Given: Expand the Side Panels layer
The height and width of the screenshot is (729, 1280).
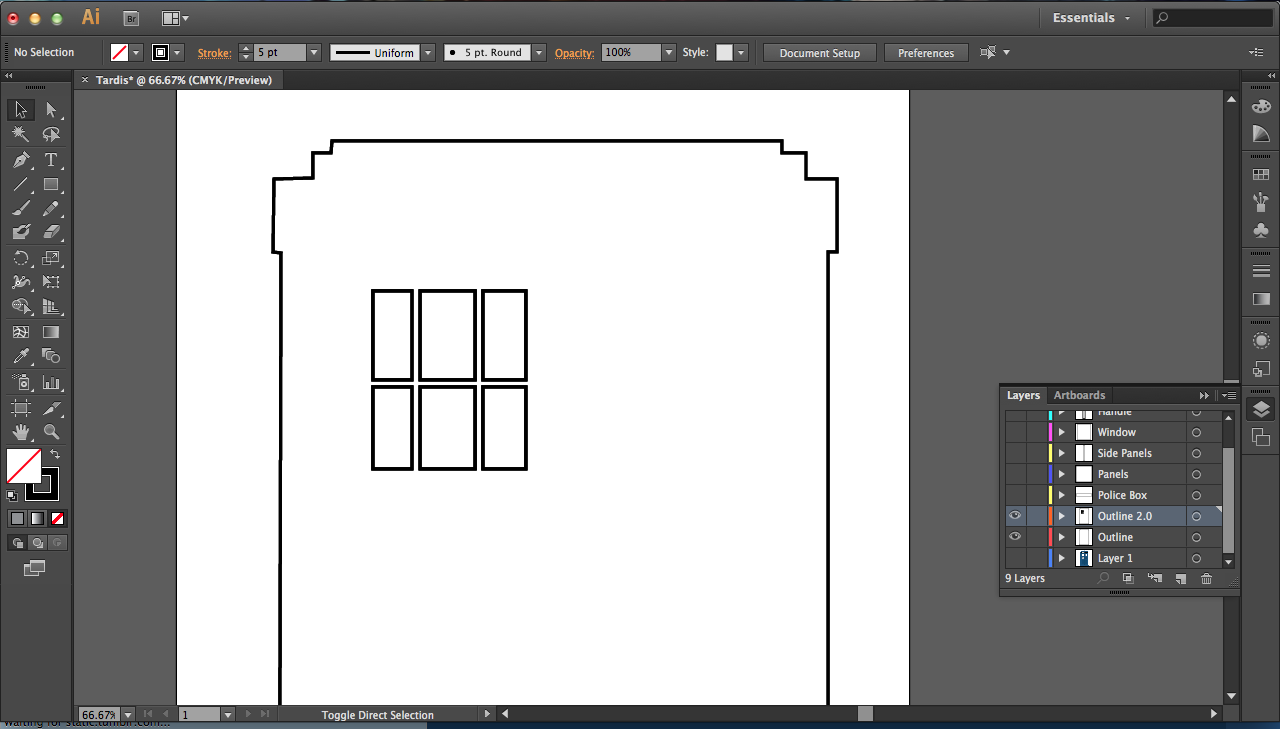Looking at the screenshot, I should [1062, 453].
